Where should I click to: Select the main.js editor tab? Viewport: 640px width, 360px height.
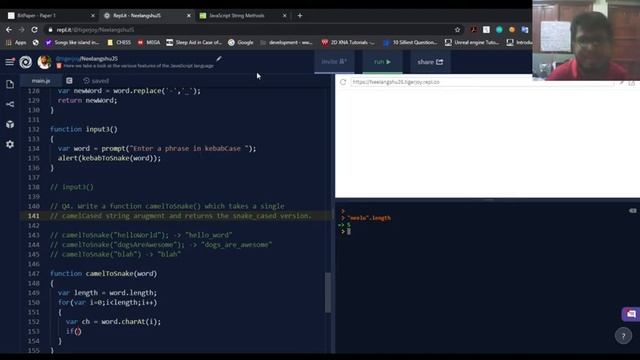41,81
